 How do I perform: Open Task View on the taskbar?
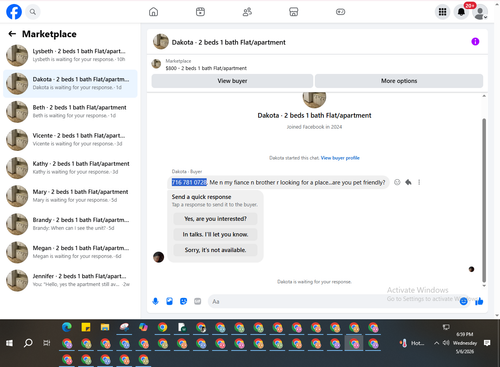(x=47, y=343)
